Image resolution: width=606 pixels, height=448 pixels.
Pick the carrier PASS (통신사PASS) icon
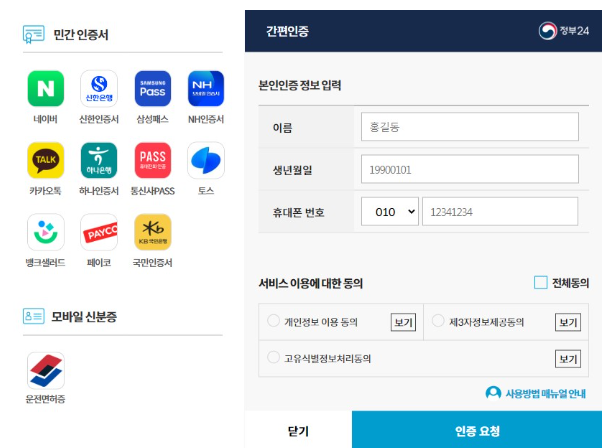coord(153,160)
